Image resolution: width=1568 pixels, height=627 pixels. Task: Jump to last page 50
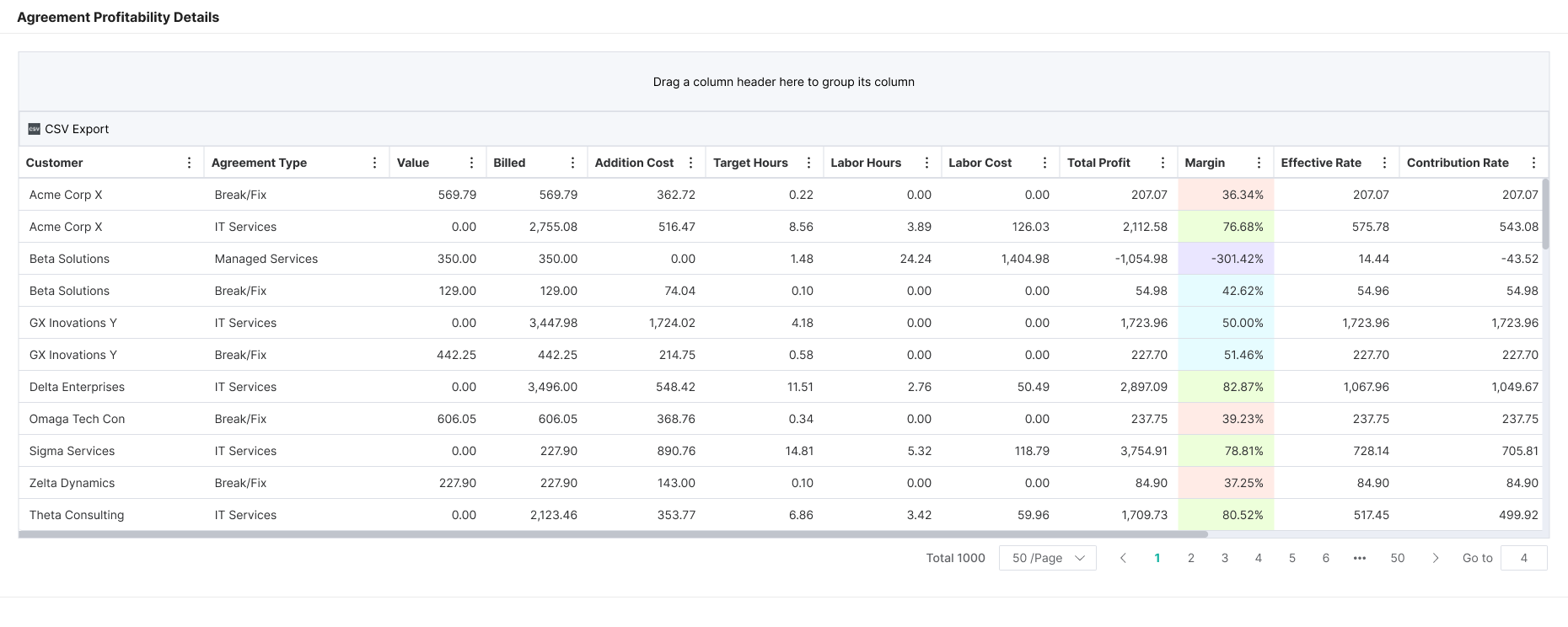pos(1398,558)
